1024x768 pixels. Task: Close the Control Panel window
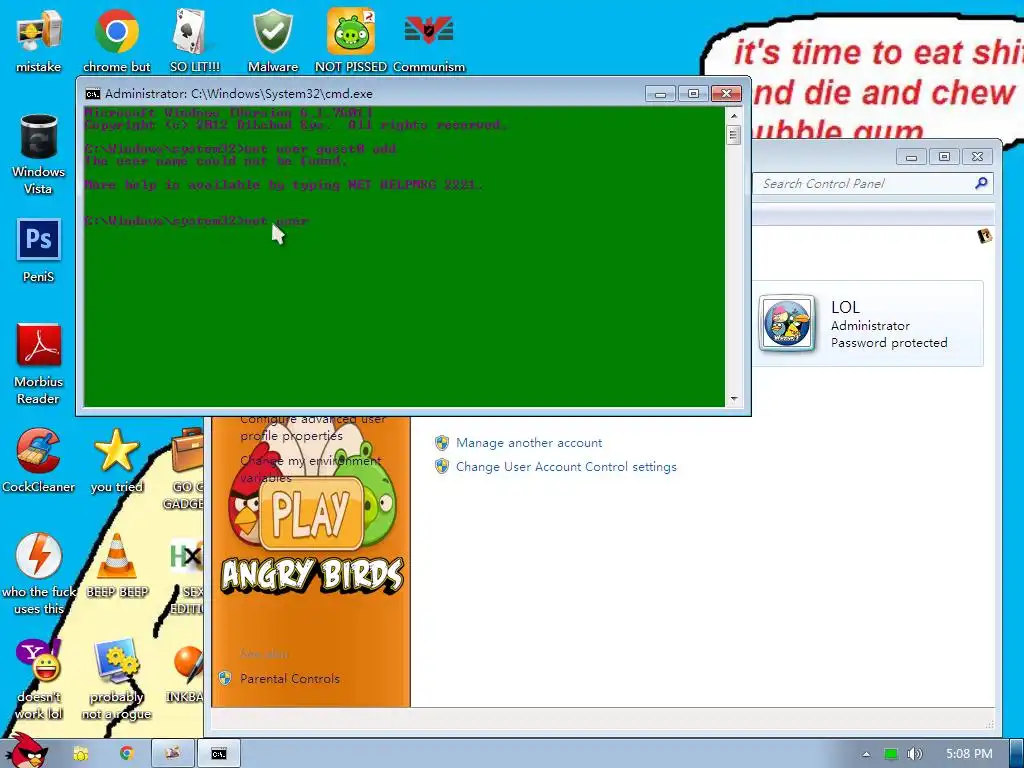[x=977, y=157]
